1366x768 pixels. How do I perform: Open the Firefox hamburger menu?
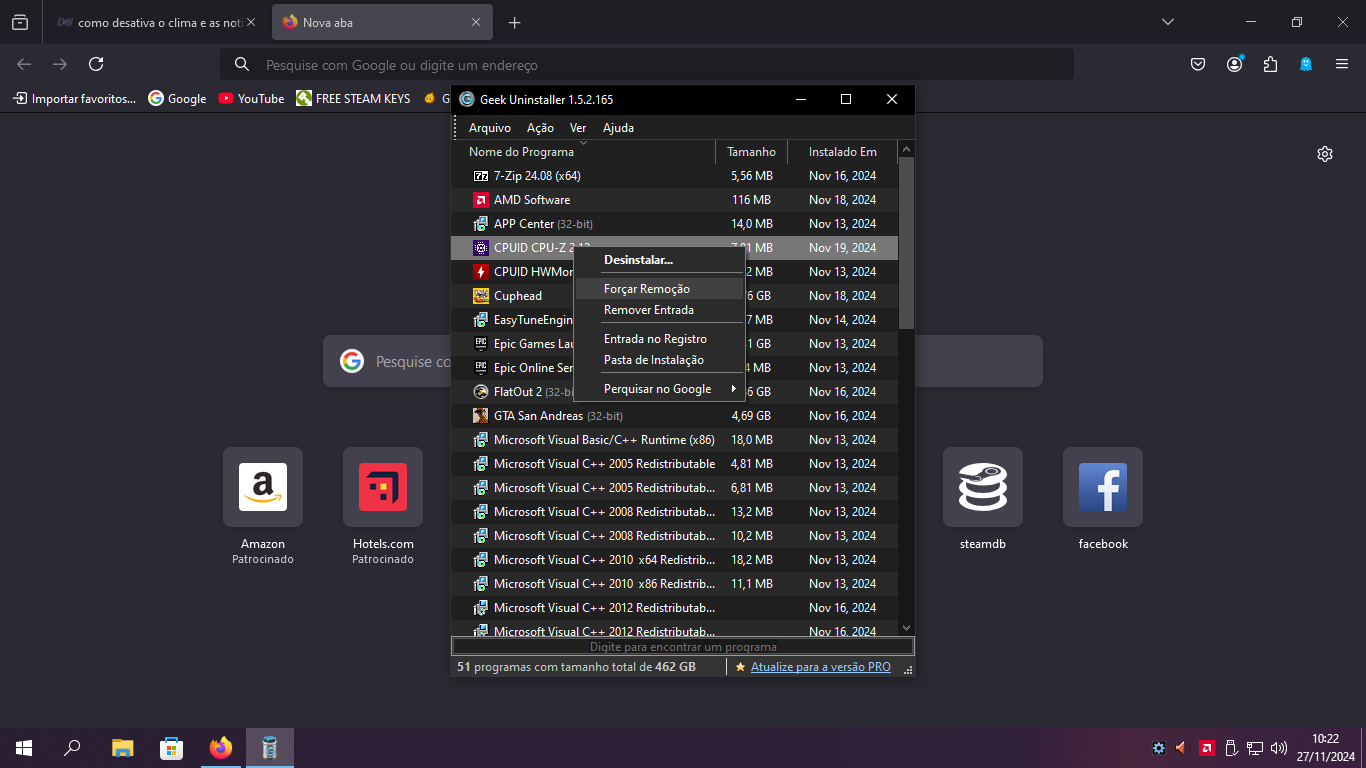tap(1342, 64)
